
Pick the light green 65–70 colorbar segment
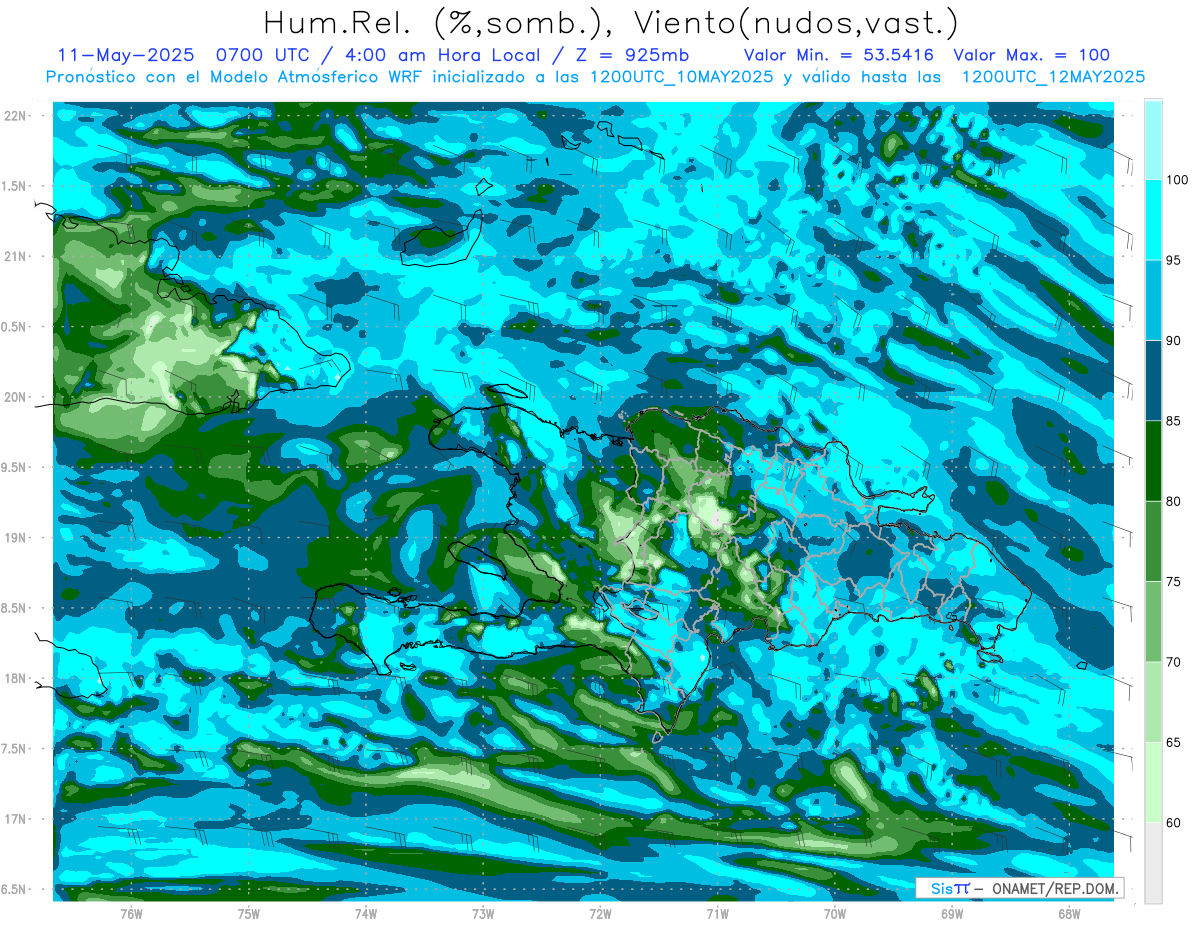point(1153,702)
